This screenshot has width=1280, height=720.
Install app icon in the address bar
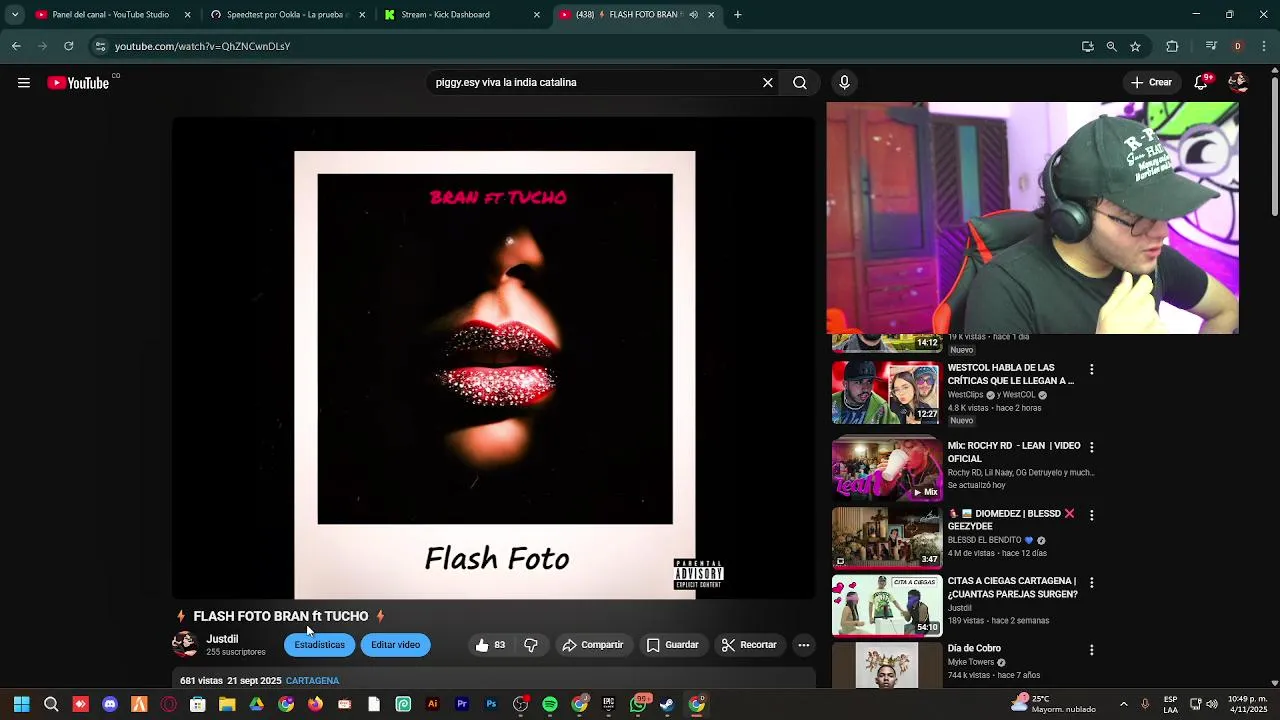coord(1087,46)
